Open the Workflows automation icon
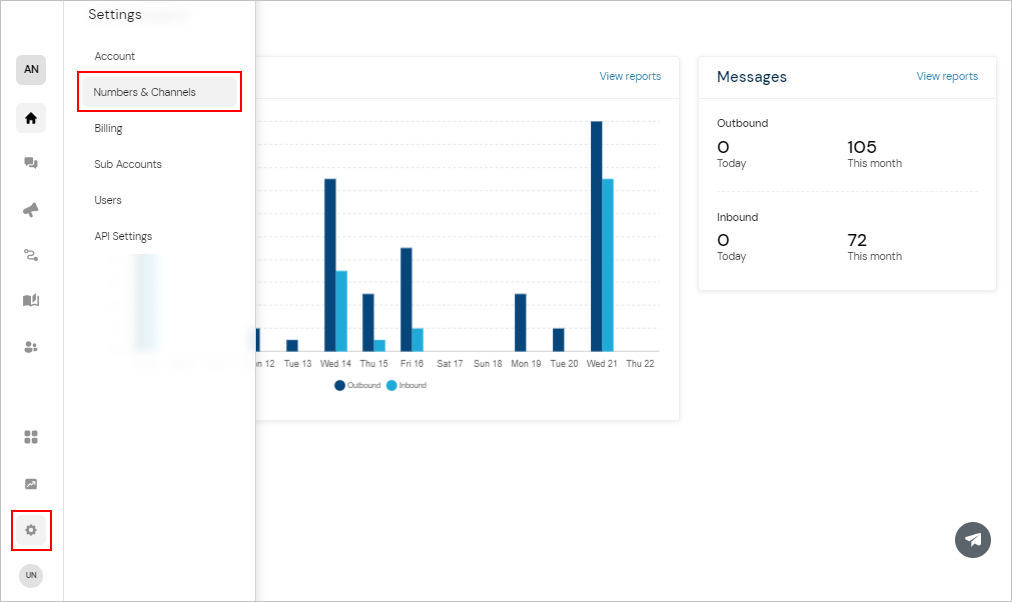This screenshot has width=1012, height=602. (30, 255)
